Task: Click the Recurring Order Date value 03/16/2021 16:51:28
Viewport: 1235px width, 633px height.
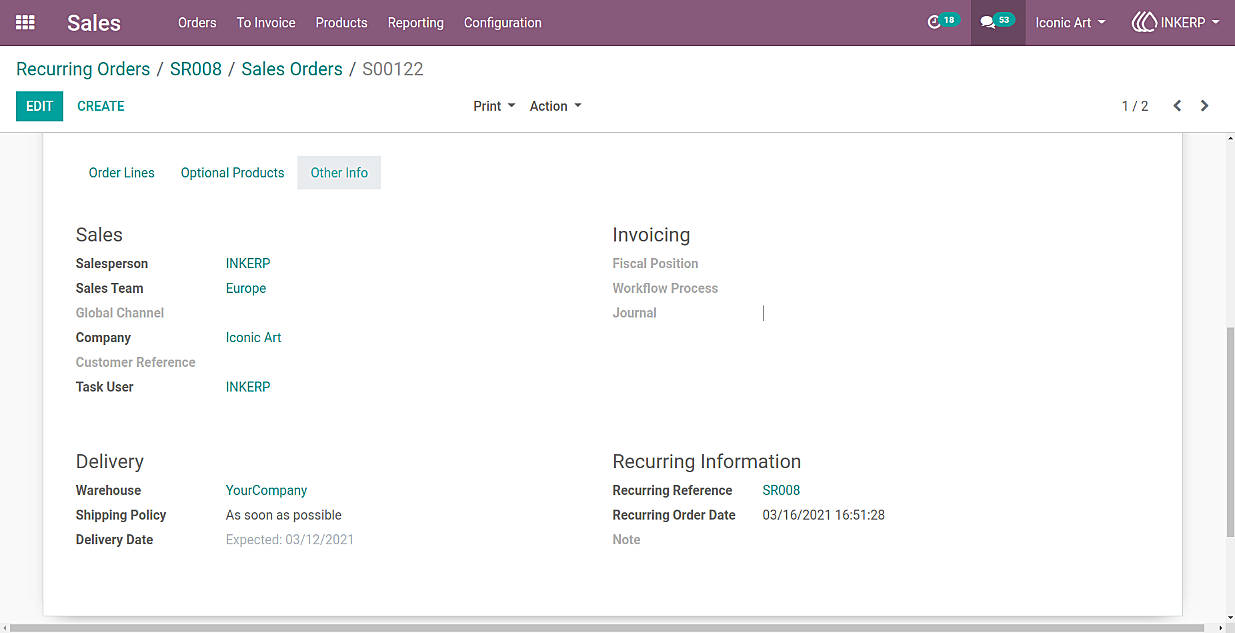Action: [824, 516]
